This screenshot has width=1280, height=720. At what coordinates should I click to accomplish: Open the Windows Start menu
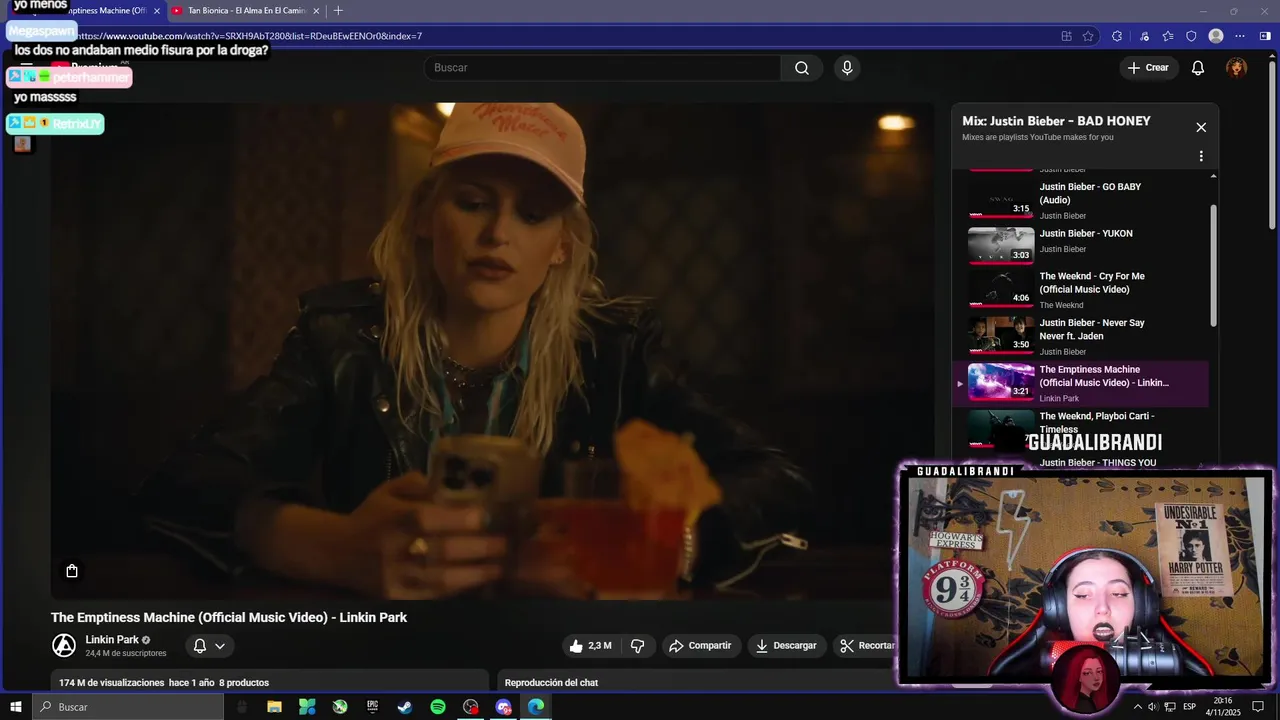click(x=16, y=707)
